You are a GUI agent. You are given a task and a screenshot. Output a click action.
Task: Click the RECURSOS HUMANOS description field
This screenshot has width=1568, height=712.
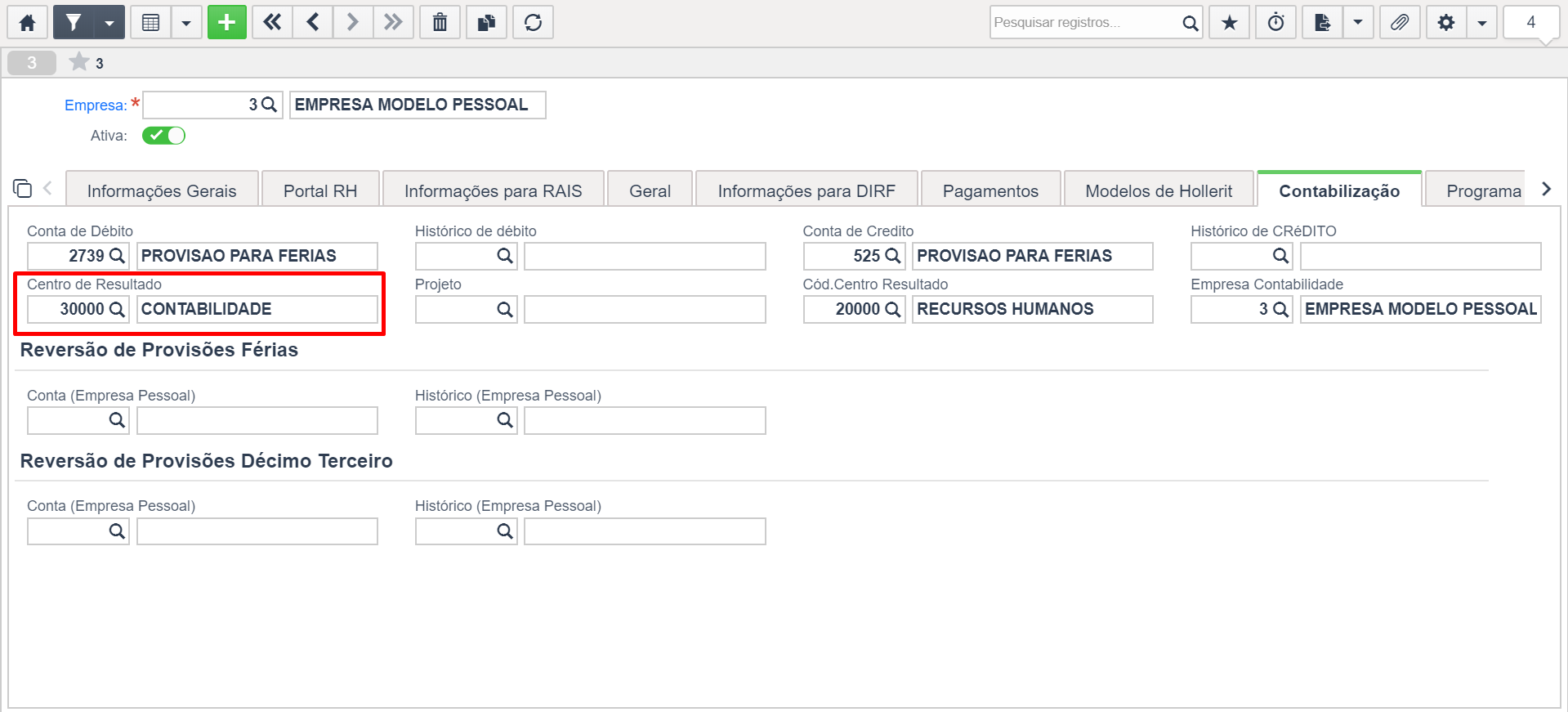(1033, 309)
